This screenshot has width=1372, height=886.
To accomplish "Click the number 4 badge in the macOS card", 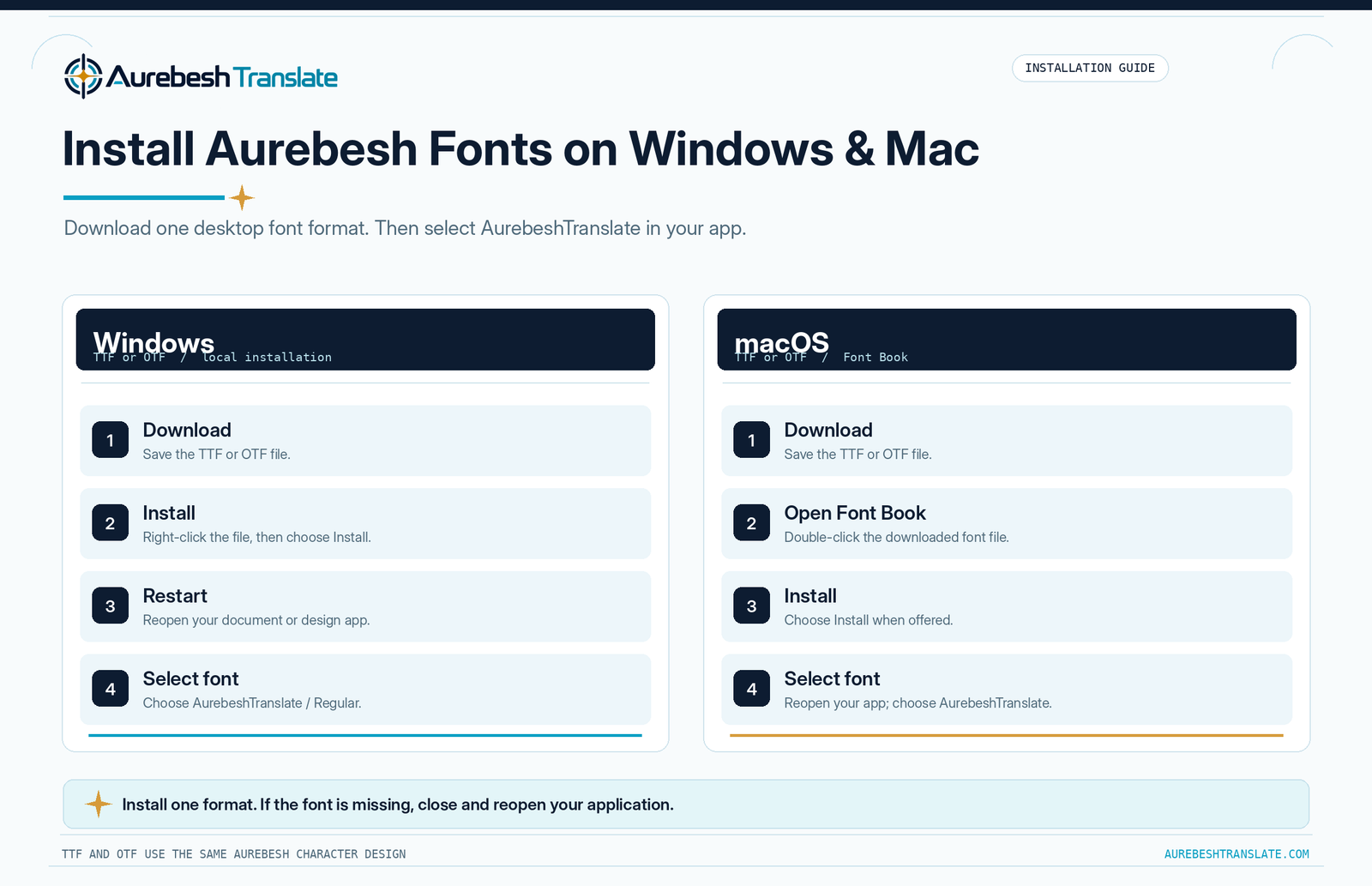I will pos(751,689).
